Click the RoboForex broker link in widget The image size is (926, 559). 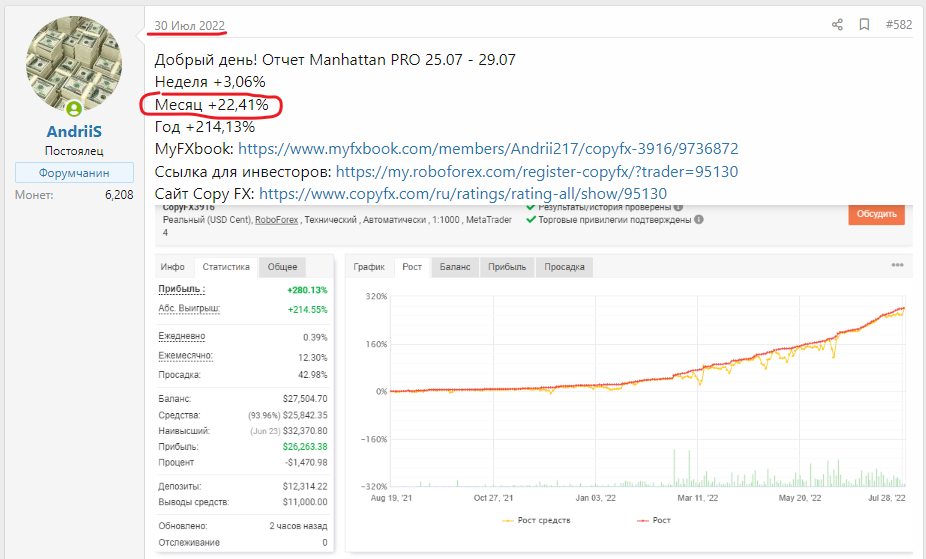(x=276, y=220)
